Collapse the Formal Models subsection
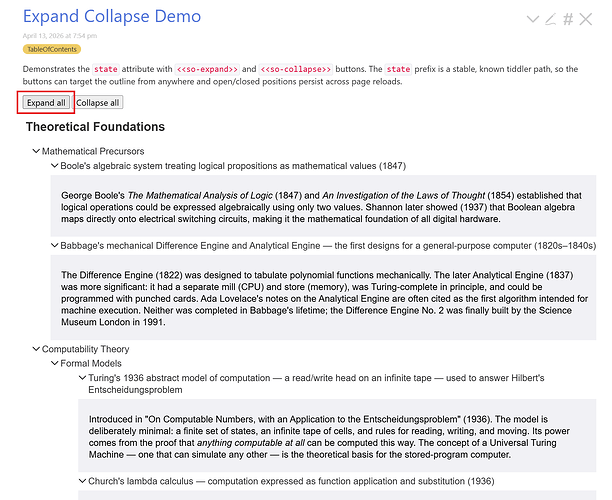This screenshot has height=500, width=612. [55, 364]
